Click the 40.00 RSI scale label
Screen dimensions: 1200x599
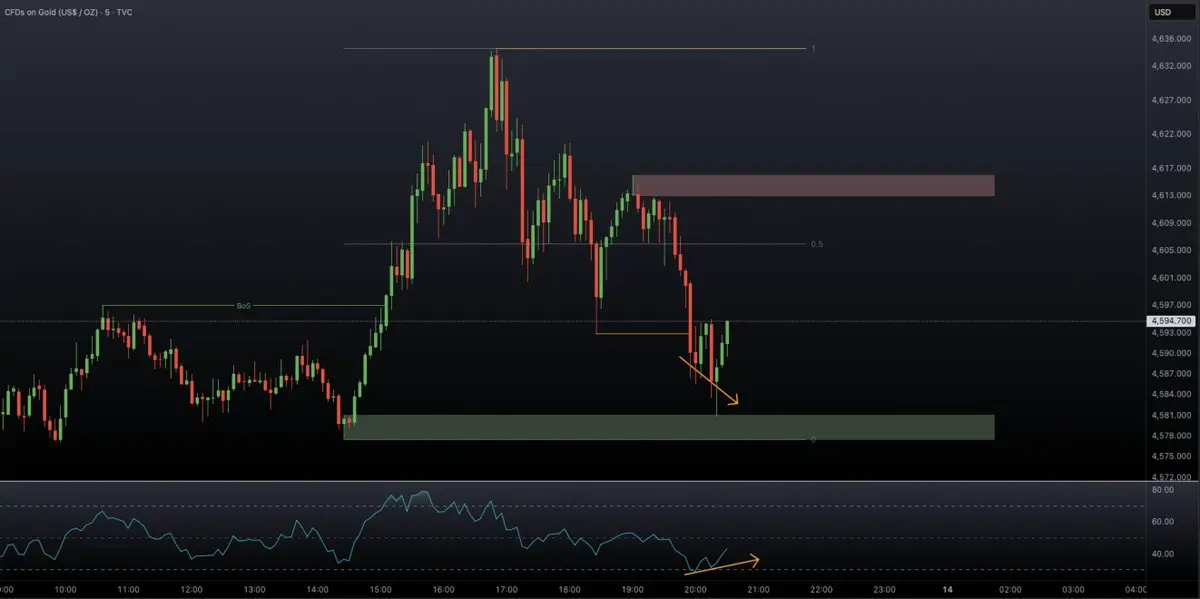point(1162,554)
